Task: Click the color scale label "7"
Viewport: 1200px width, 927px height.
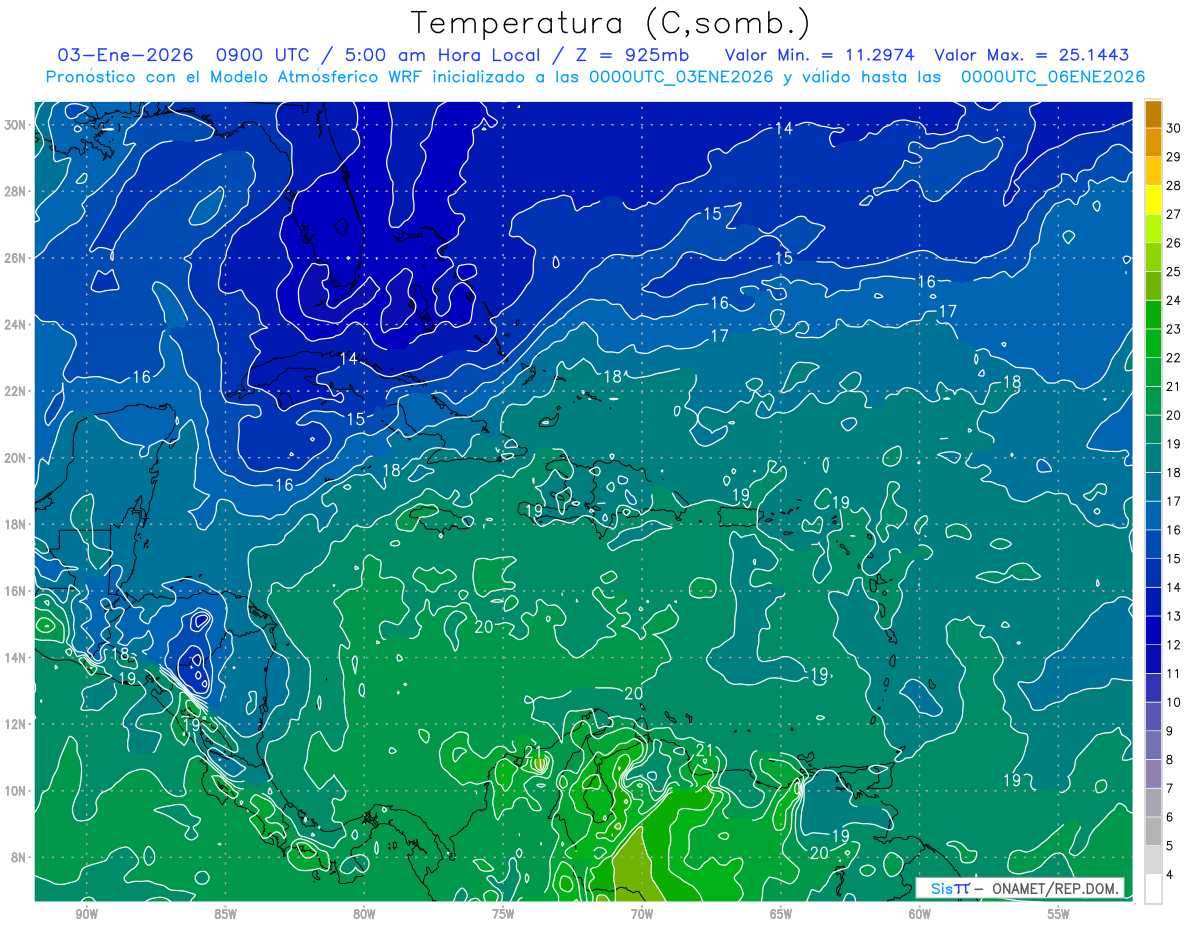Action: [x=1169, y=789]
